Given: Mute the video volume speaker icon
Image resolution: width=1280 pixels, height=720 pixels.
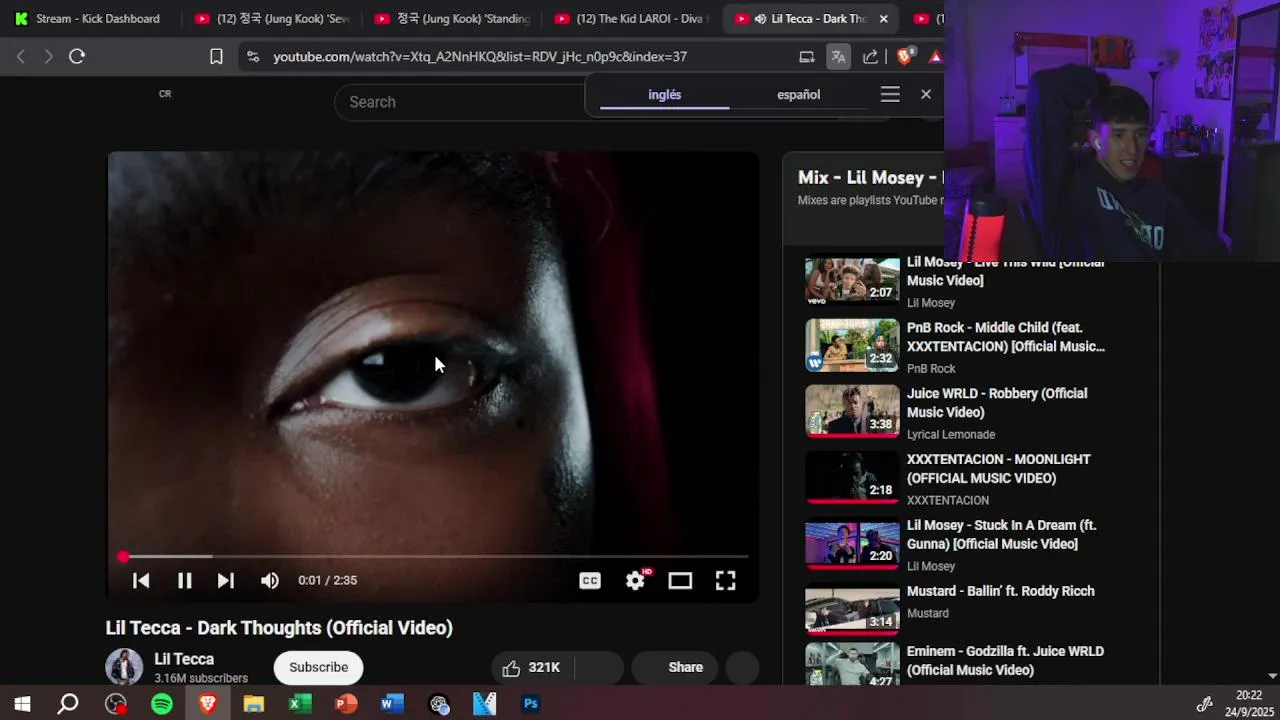Looking at the screenshot, I should tap(270, 580).
